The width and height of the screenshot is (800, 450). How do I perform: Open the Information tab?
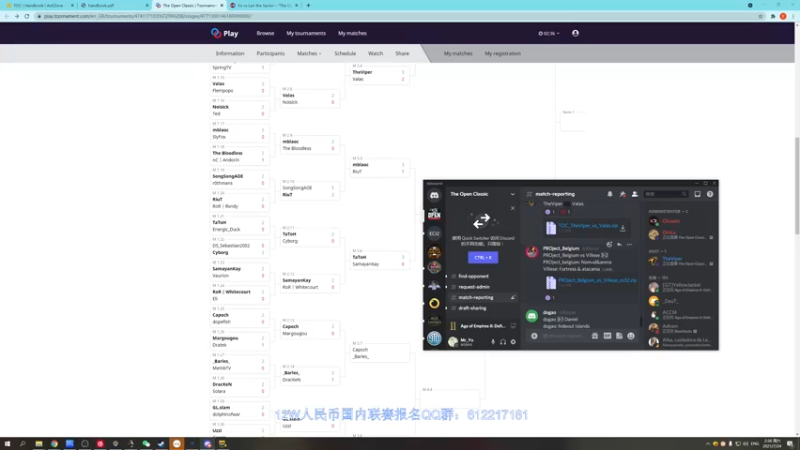(230, 53)
